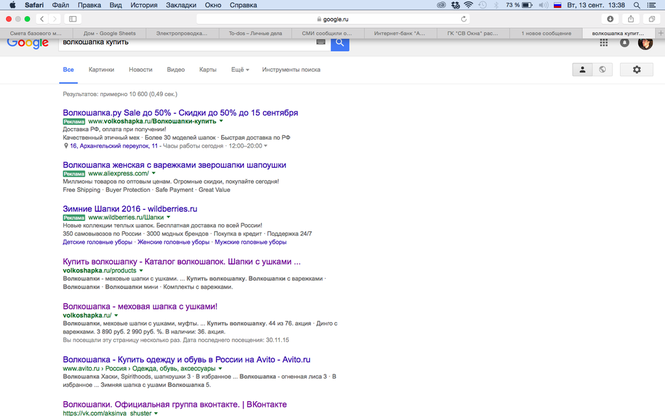Open the Google apps grid icon
The width and height of the screenshot is (665, 416).
(x=604, y=42)
